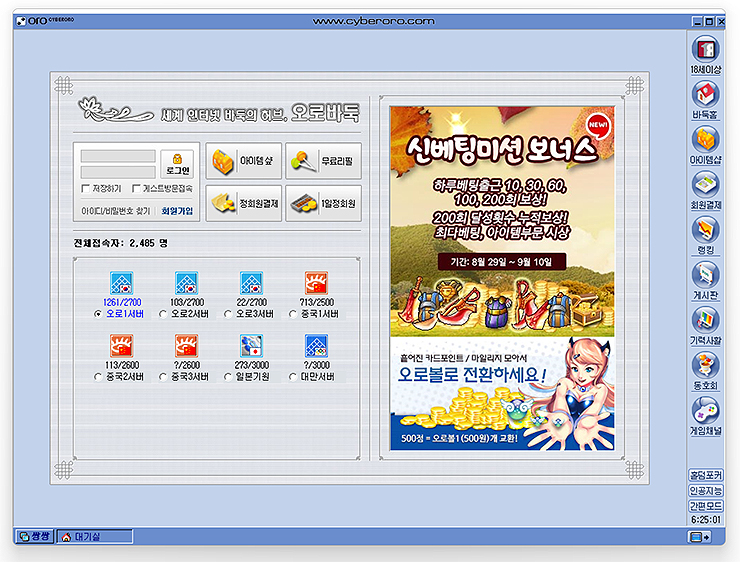740x562 pixels.
Task: Click the 인공지능 button
Action: (706, 491)
